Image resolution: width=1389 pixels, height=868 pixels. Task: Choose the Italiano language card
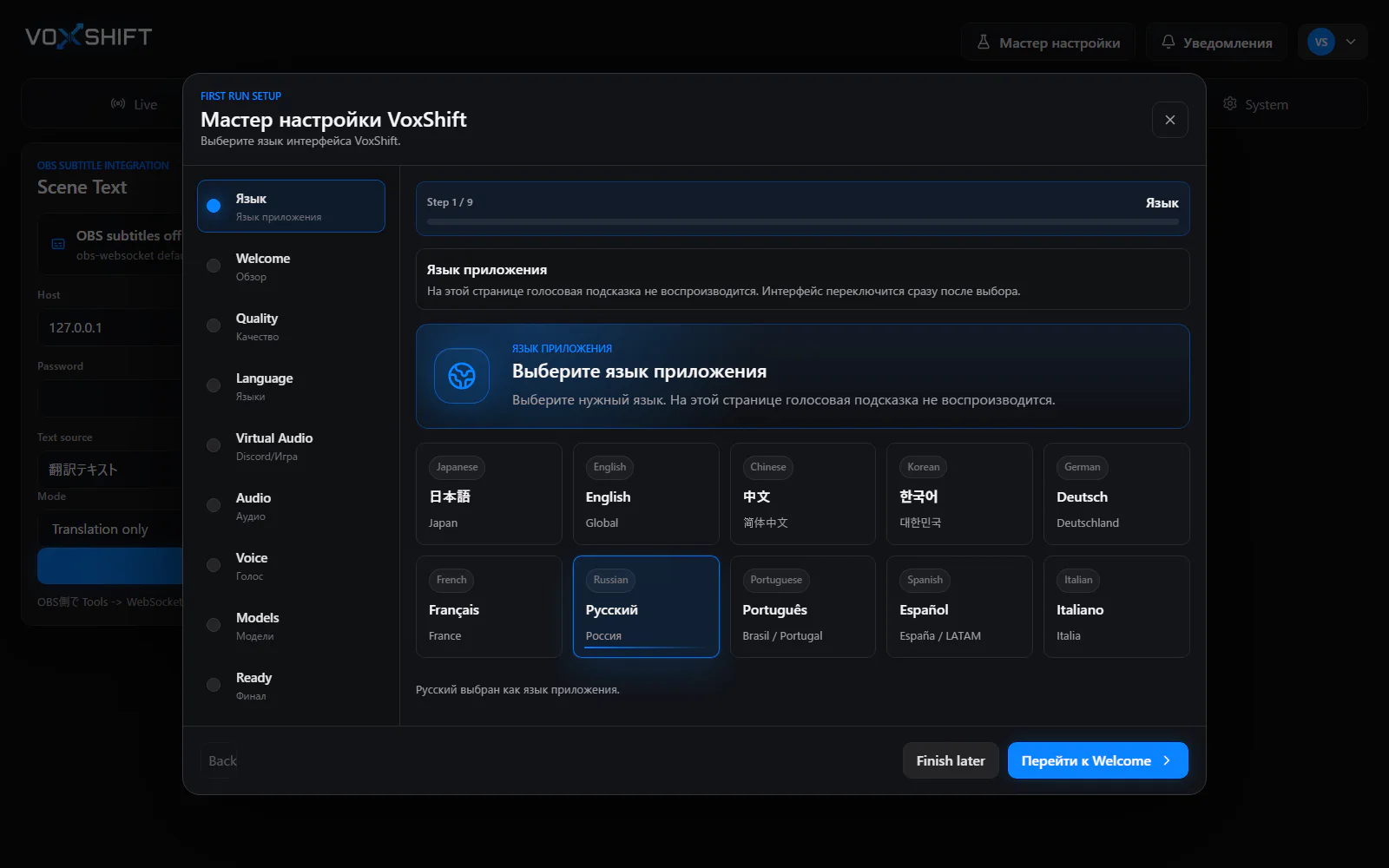(1116, 607)
